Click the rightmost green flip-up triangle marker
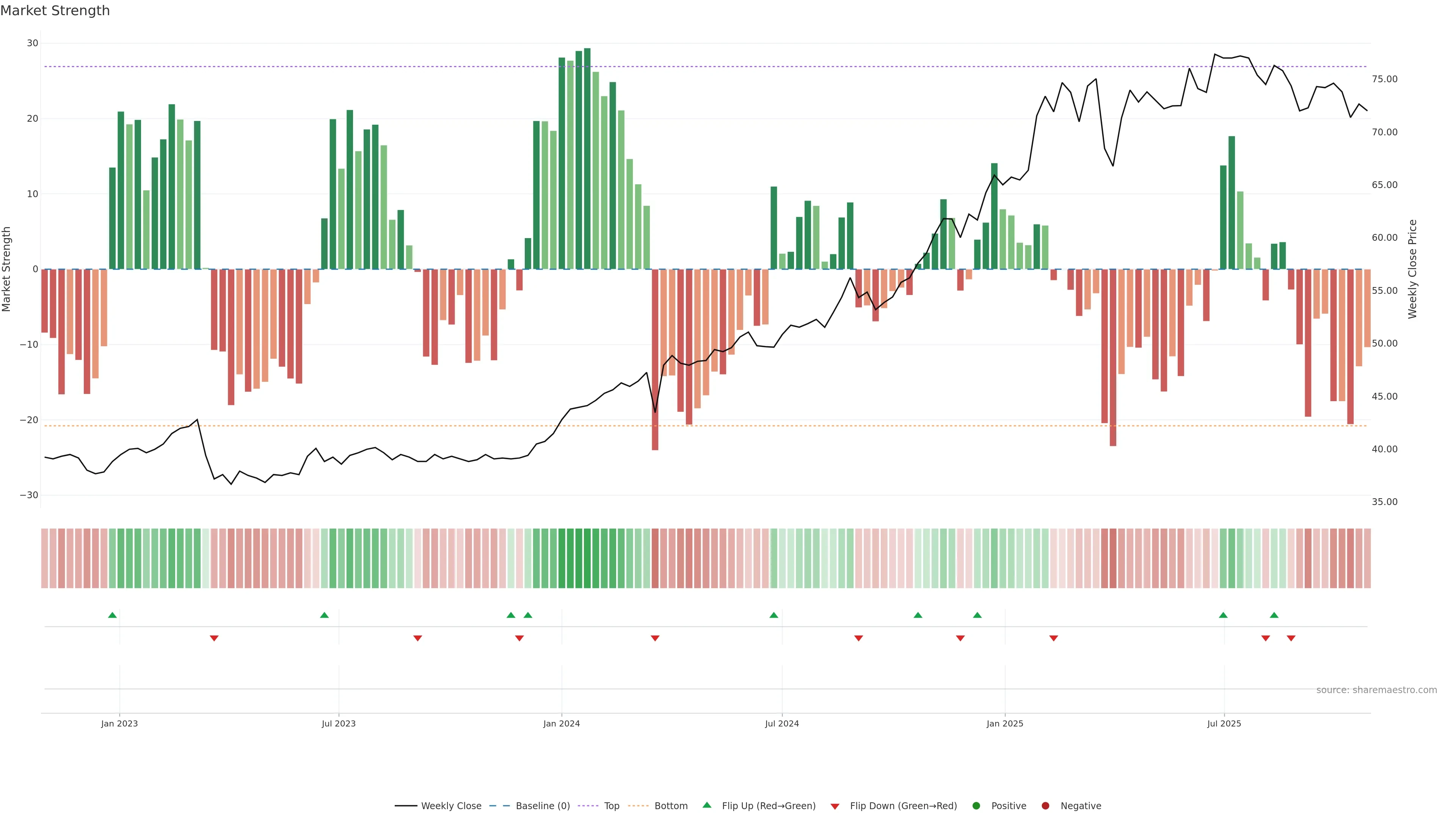Screen dimensions: 1456x819 tap(1274, 615)
